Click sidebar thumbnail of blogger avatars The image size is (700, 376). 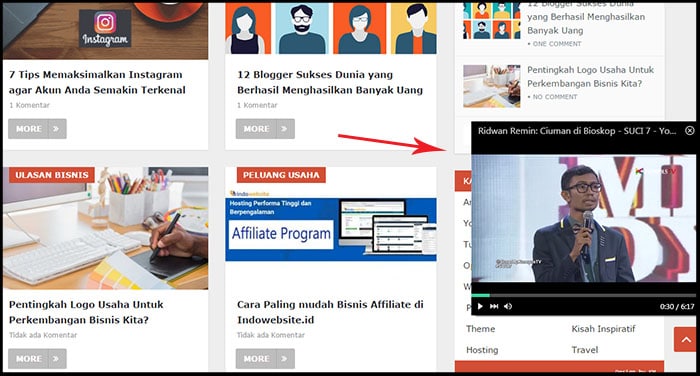click(492, 21)
